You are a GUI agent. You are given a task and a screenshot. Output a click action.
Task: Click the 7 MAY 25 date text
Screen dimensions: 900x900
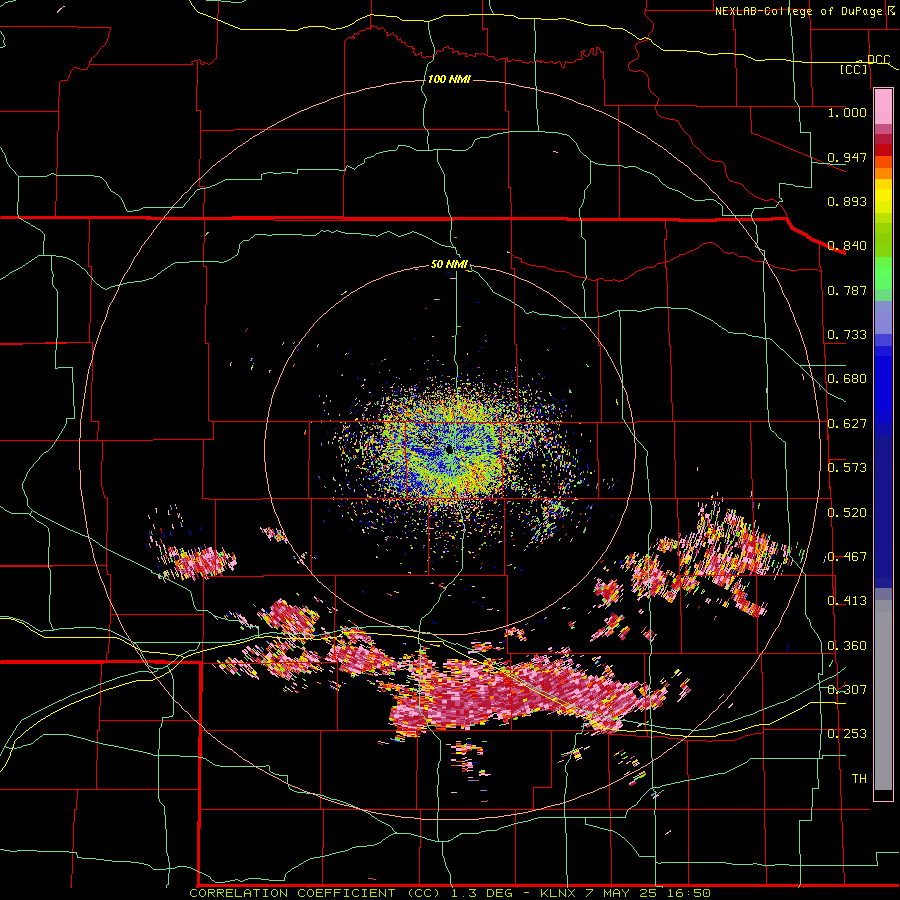(623, 893)
